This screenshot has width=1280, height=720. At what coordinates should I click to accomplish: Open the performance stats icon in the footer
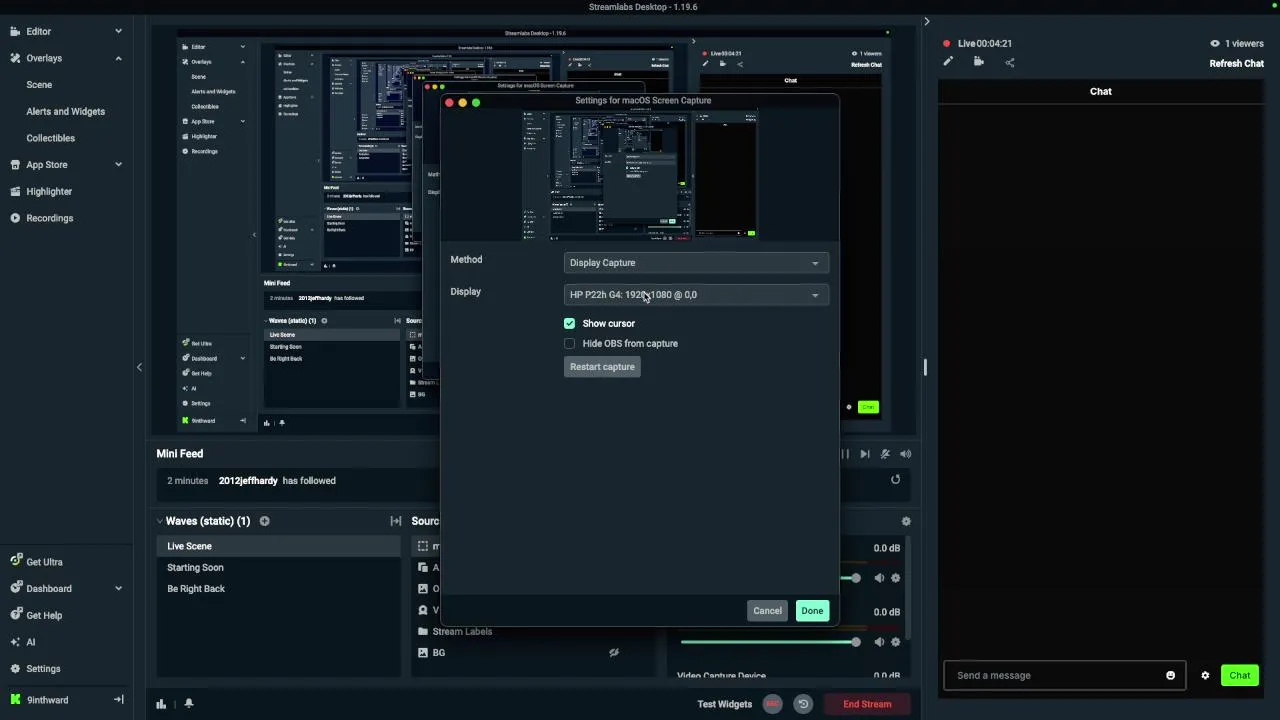coord(161,704)
